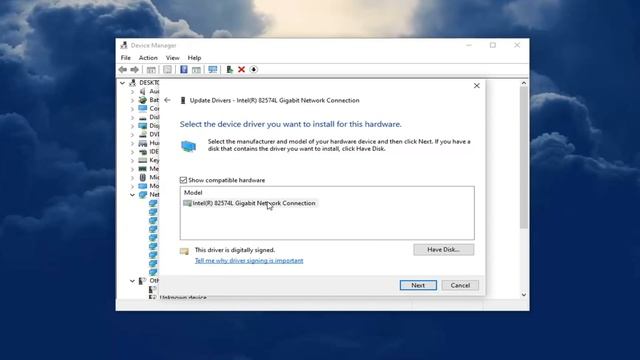The height and width of the screenshot is (360, 640).
Task: Click the Other devices category icon
Action: (x=142, y=281)
